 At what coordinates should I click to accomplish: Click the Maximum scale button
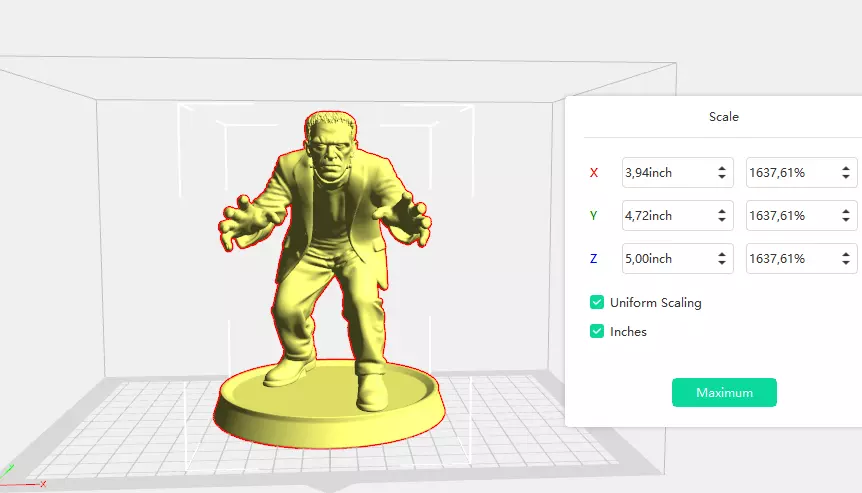click(724, 392)
